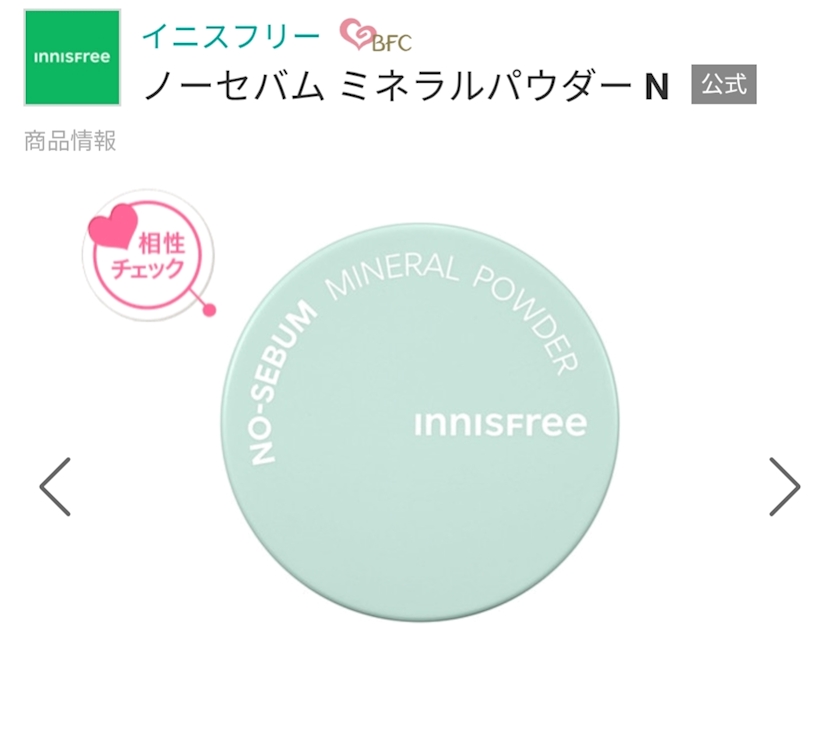
Task: Click the gold BFC text beside the heart
Action: [x=392, y=43]
